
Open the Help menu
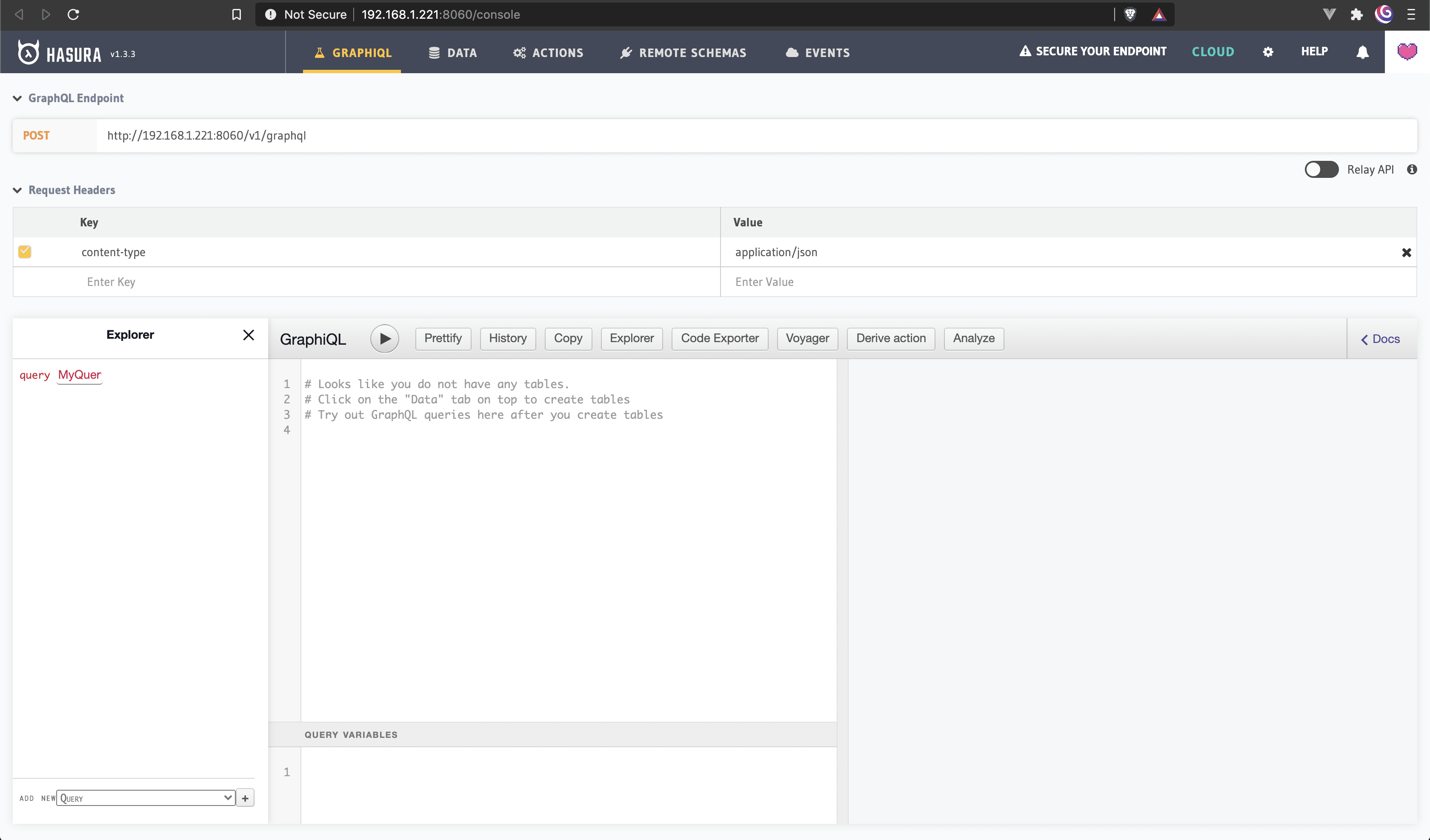coord(1314,51)
